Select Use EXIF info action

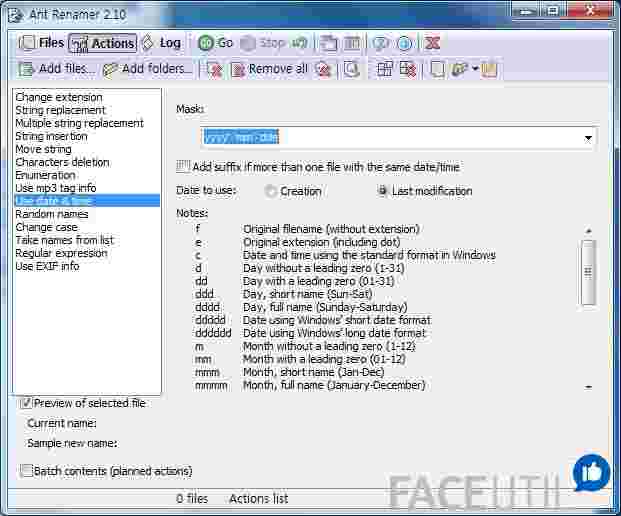[47, 266]
